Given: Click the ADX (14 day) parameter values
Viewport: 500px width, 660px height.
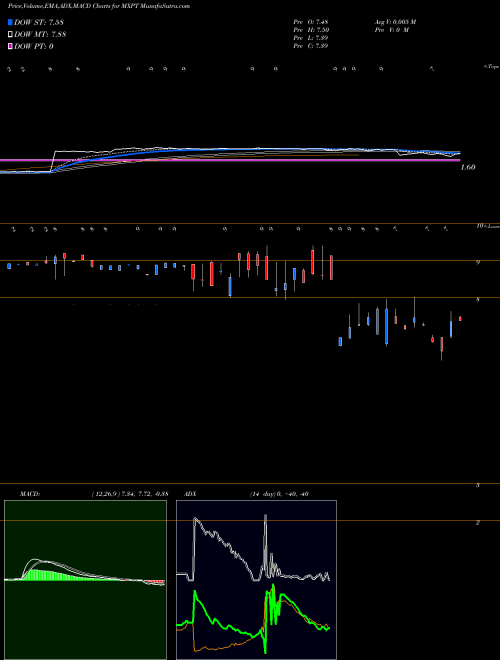Looking at the screenshot, I should pos(279,494).
